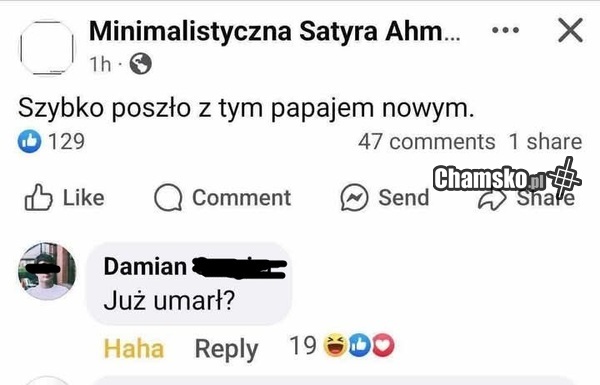
Task: Open the three-dots post options menu
Action: click(x=505, y=30)
